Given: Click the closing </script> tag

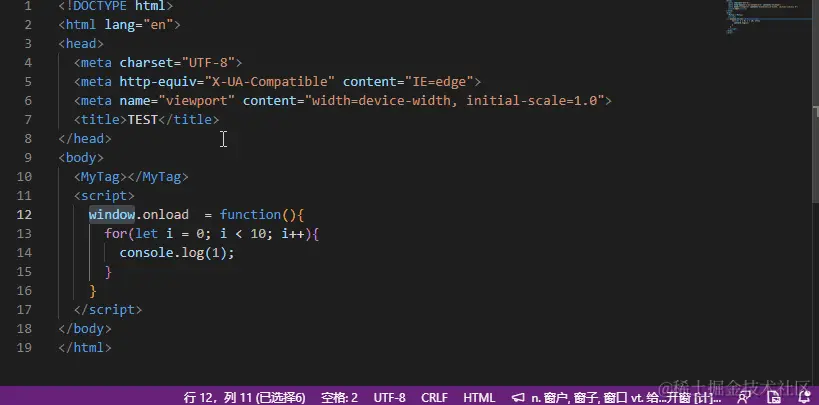Looking at the screenshot, I should pos(108,310).
